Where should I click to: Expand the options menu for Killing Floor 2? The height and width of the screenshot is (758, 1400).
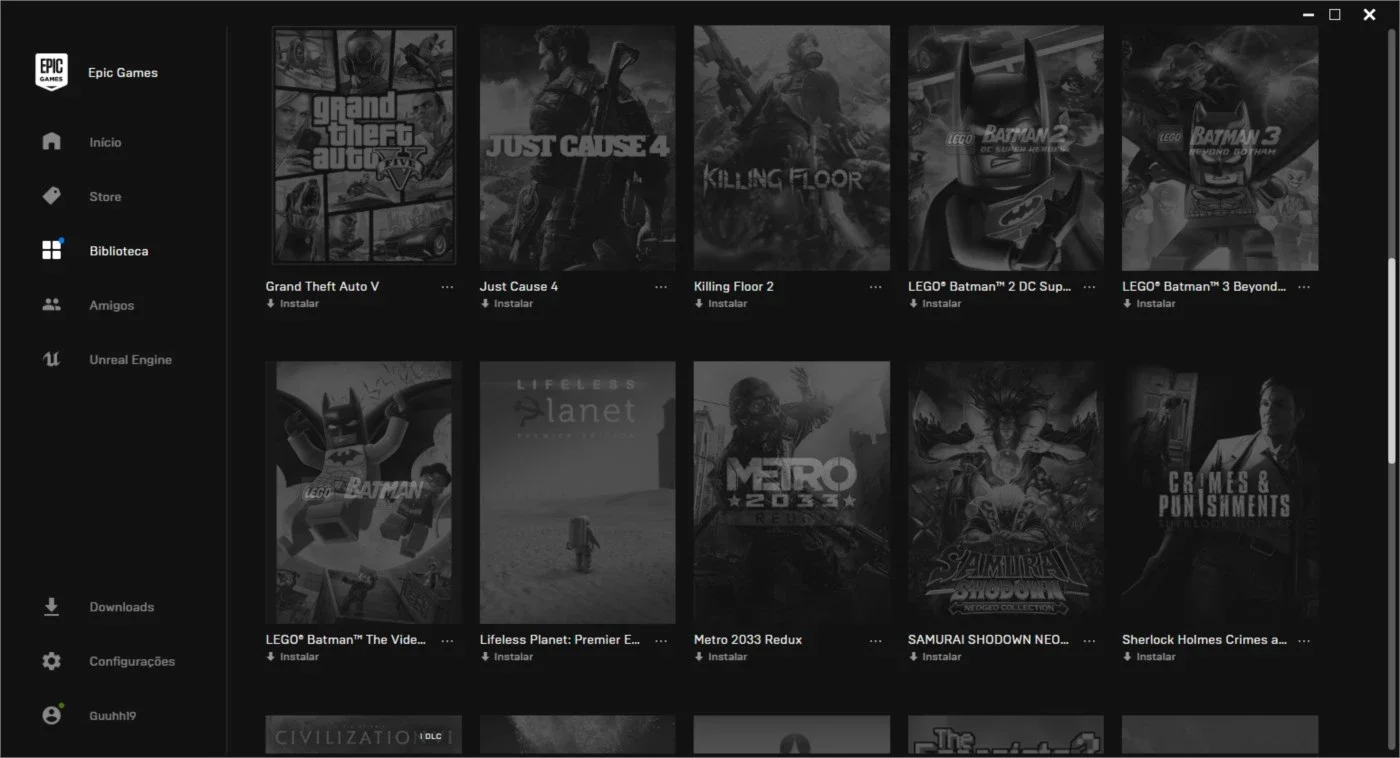[x=875, y=287]
